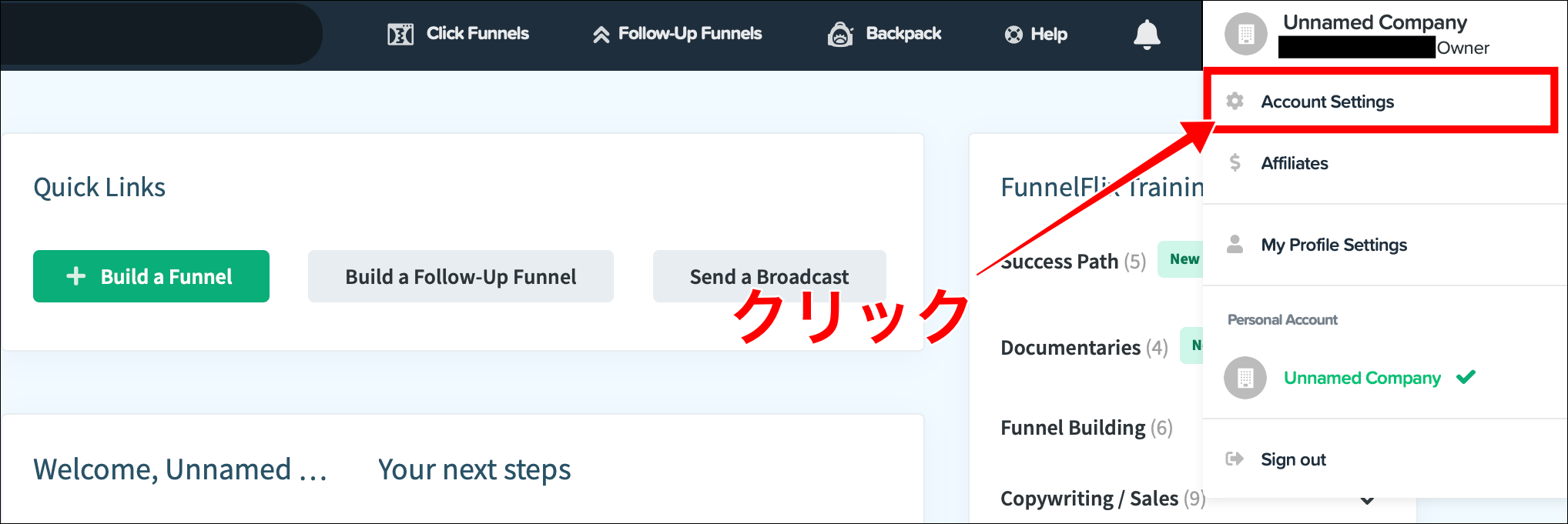The image size is (1568, 524).
Task: Click the My Profile Settings person icon
Action: pos(1235,244)
